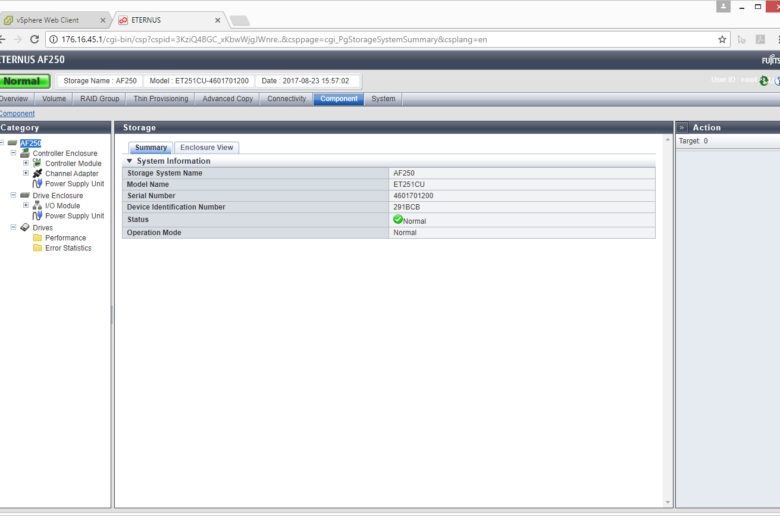Click the vSphere Web Client tab favicon
Viewport: 780px width, 516px height.
coord(8,20)
